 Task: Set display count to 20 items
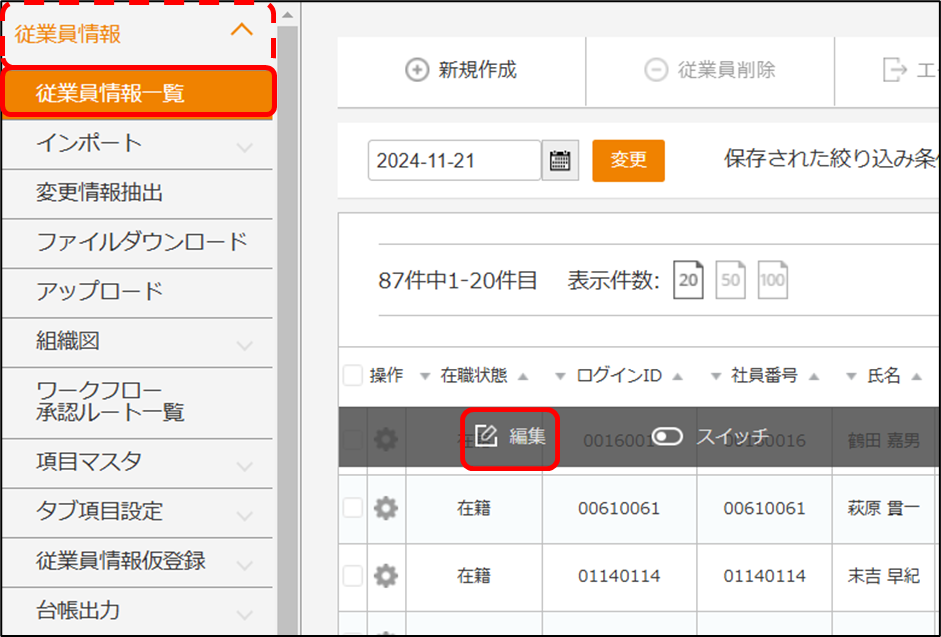pyautogui.click(x=688, y=281)
